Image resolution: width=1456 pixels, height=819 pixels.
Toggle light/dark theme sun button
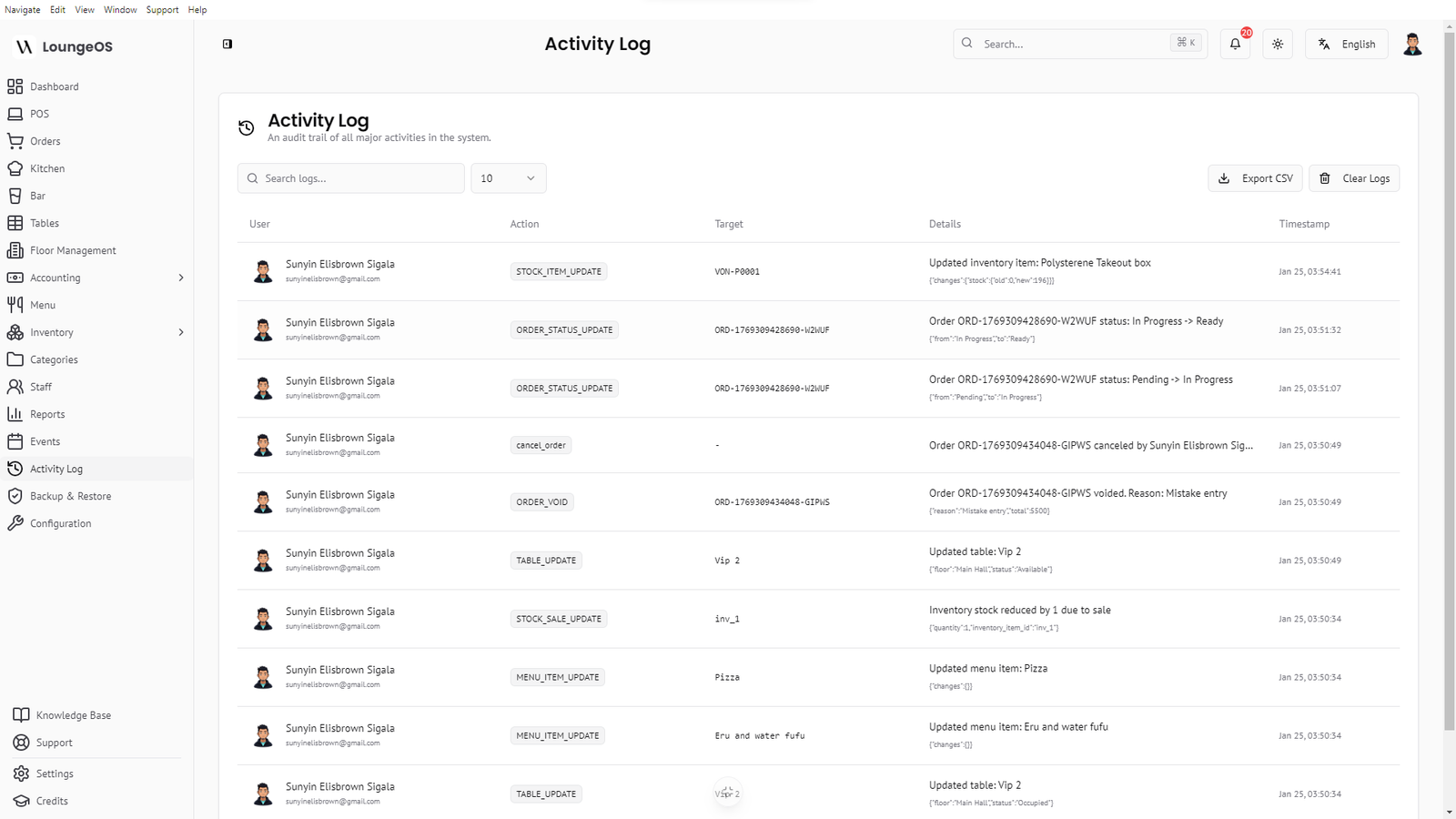tap(1278, 44)
